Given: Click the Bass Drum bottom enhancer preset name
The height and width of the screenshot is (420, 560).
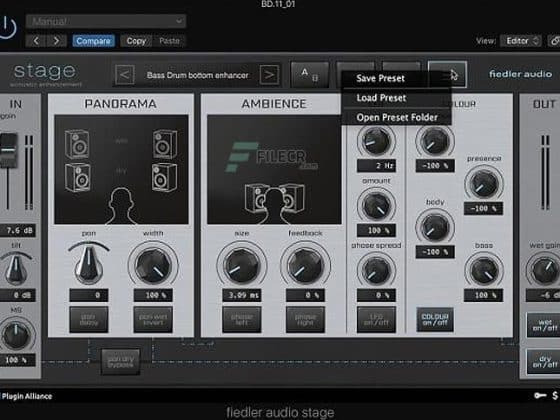Looking at the screenshot, I should coord(198,75).
